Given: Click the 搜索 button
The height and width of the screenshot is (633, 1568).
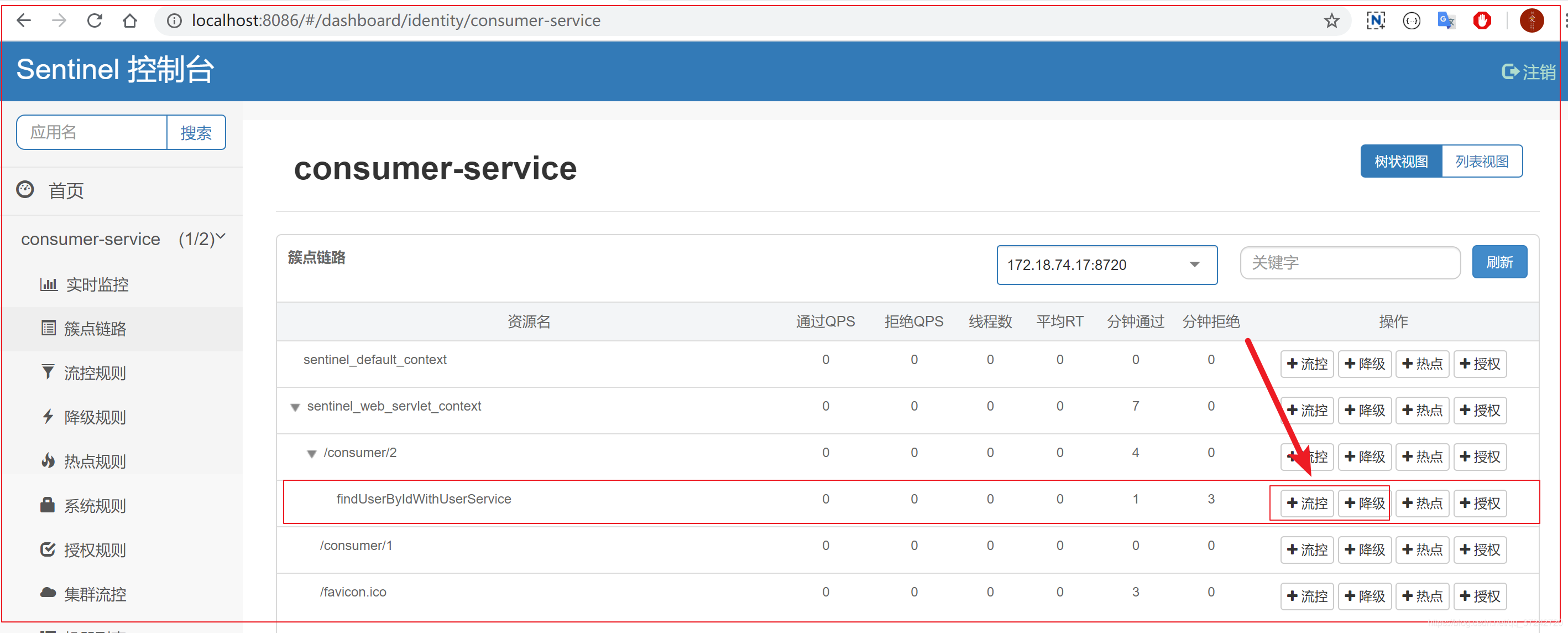Looking at the screenshot, I should tap(196, 132).
